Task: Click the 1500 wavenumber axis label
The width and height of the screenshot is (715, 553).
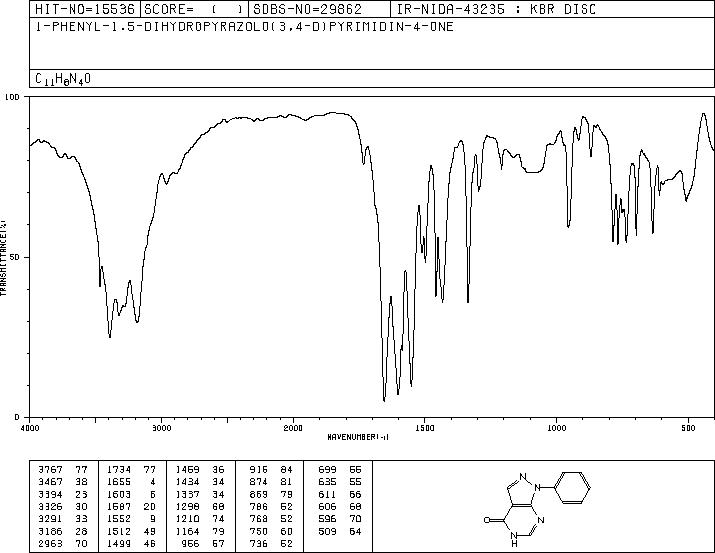Action: point(425,428)
